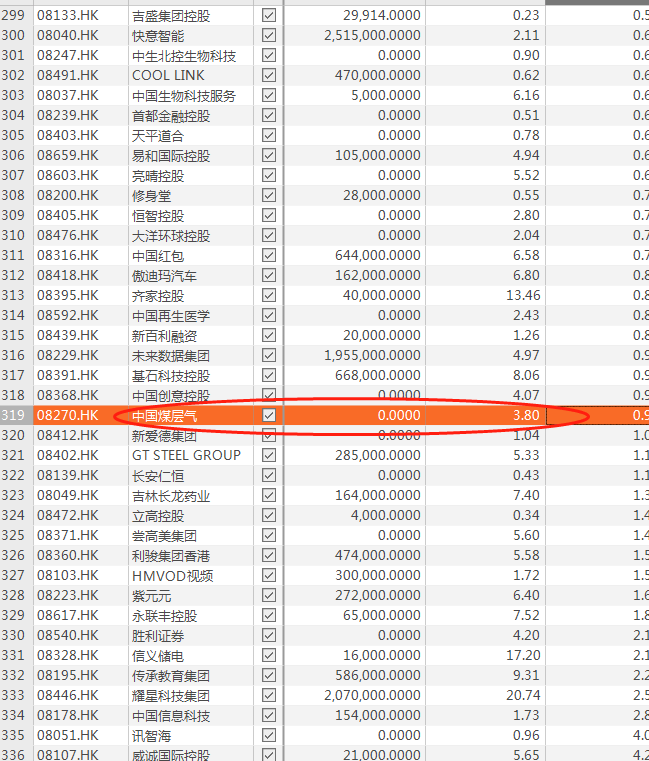Toggle the checkbox for 快意智能 row
649x761 pixels.
(269, 35)
